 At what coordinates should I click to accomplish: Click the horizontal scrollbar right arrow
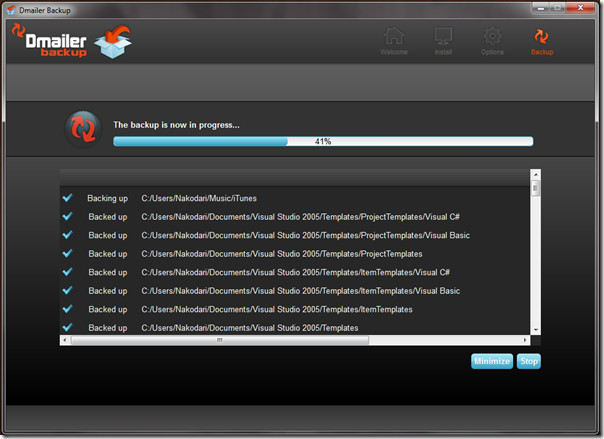(x=525, y=340)
